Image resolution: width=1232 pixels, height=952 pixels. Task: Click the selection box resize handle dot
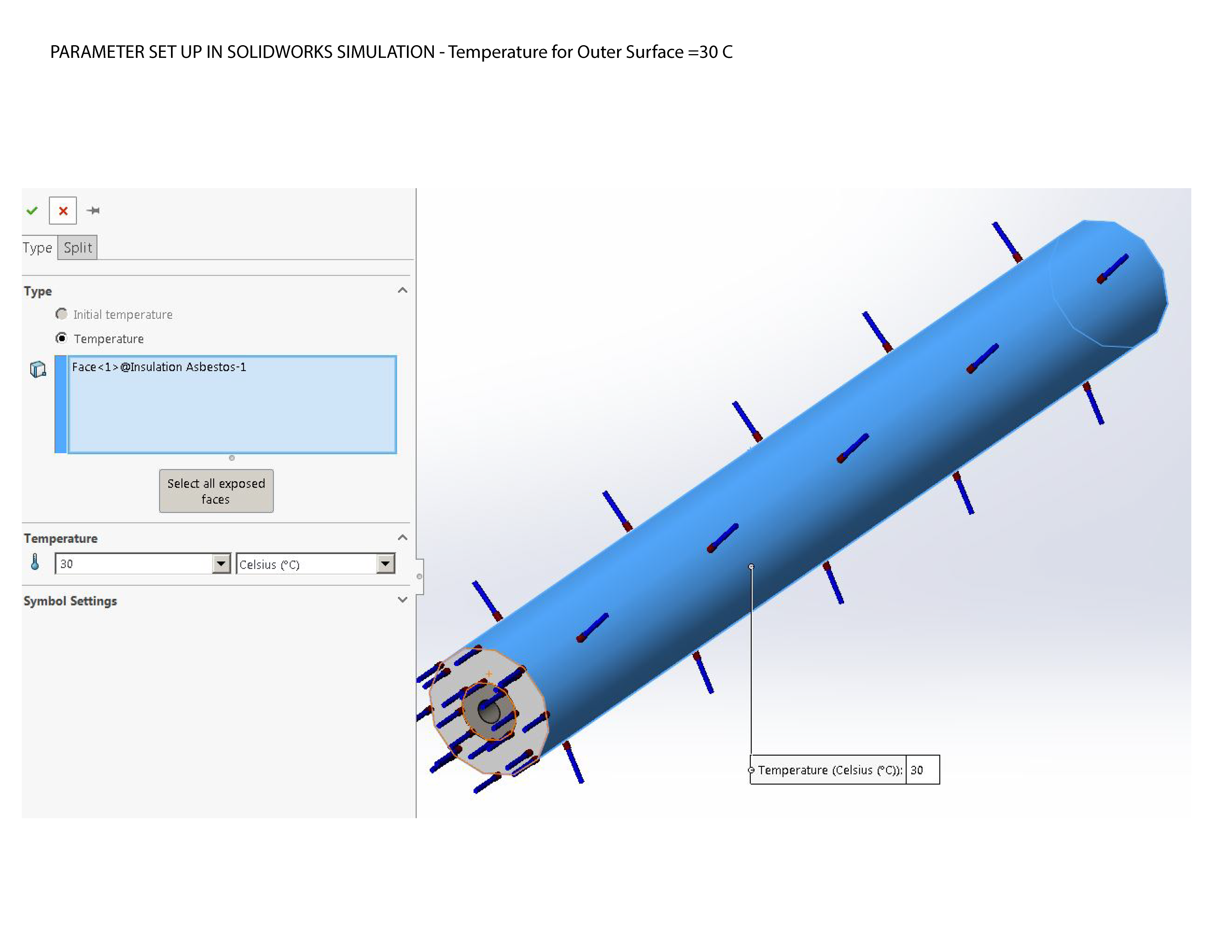(232, 458)
